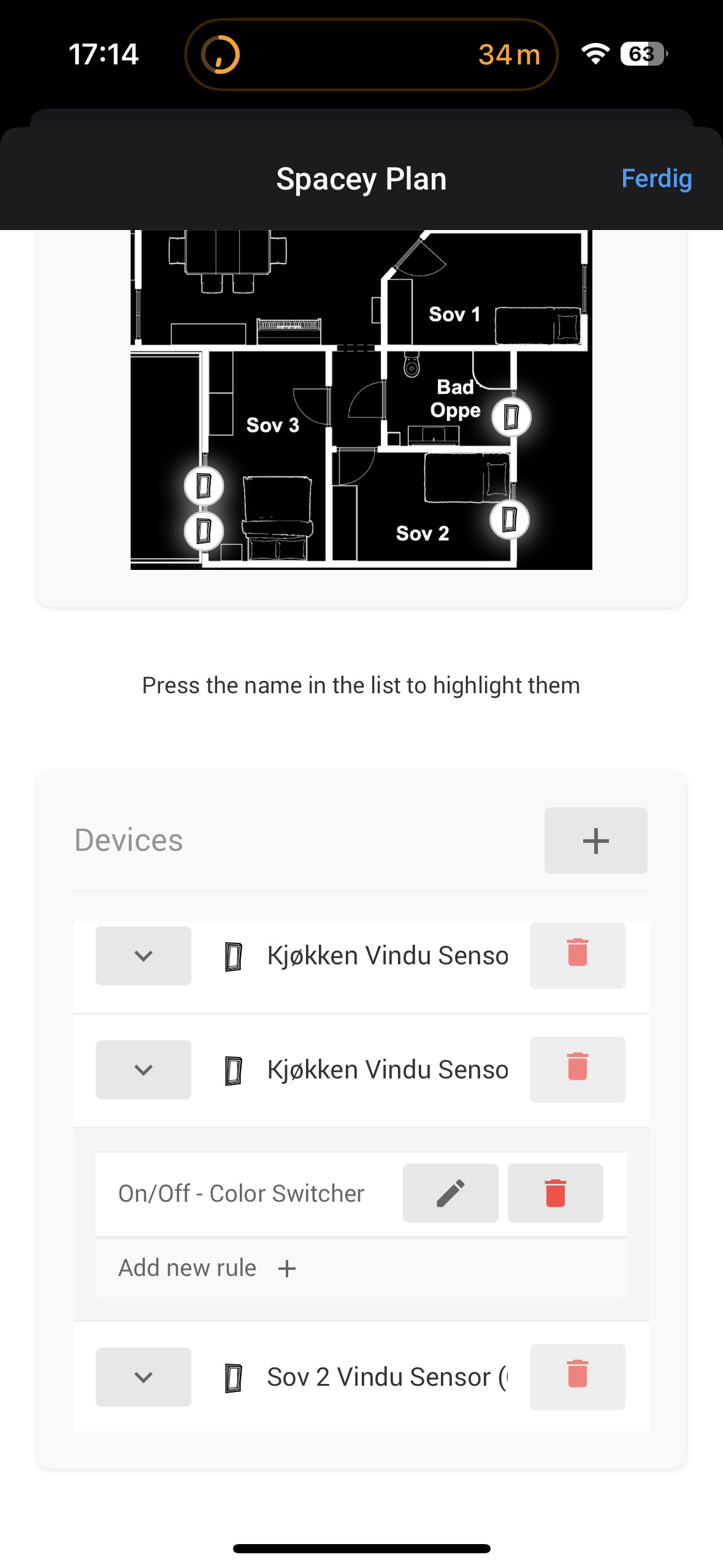This screenshot has width=723, height=1568.
Task: Tap upper Sov 3 window sensor marker
Action: [x=204, y=486]
